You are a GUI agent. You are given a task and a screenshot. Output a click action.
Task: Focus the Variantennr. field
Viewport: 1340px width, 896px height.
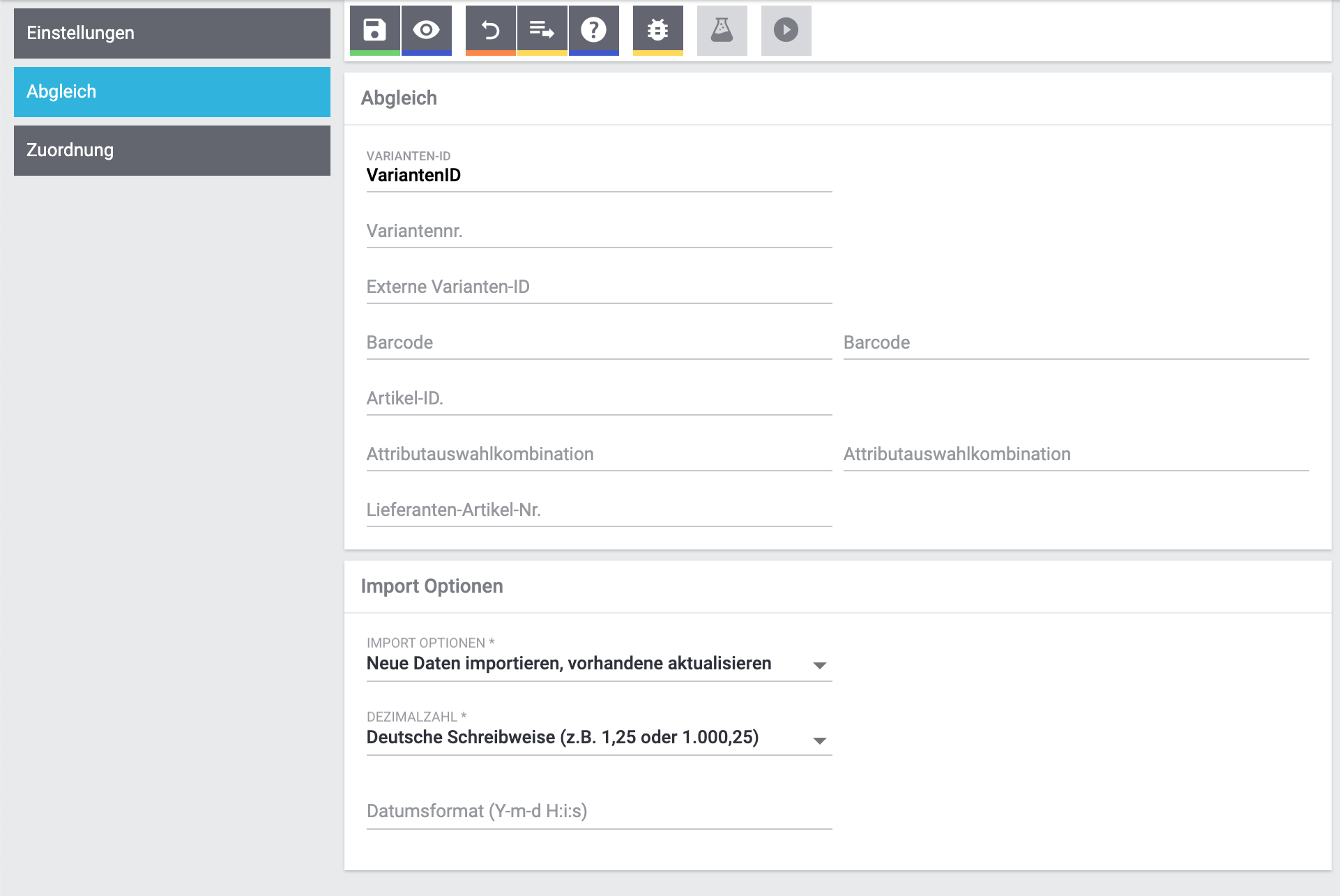[x=598, y=231]
